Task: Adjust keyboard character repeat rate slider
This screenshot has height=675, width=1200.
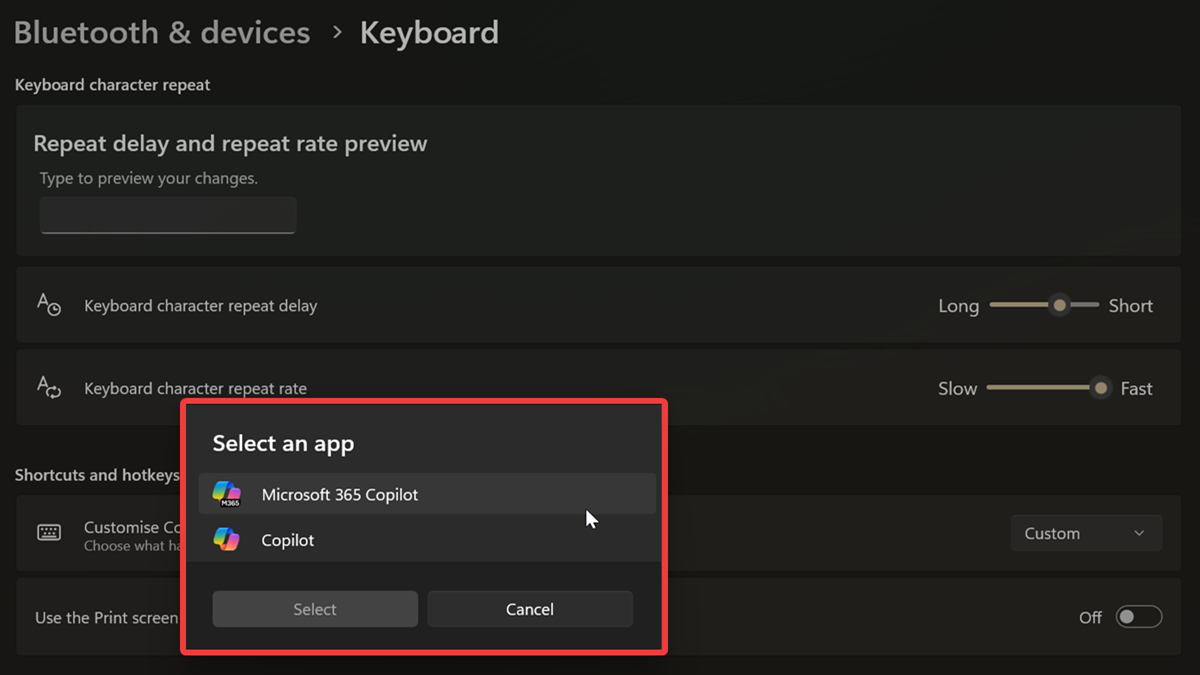Action: click(x=1049, y=388)
